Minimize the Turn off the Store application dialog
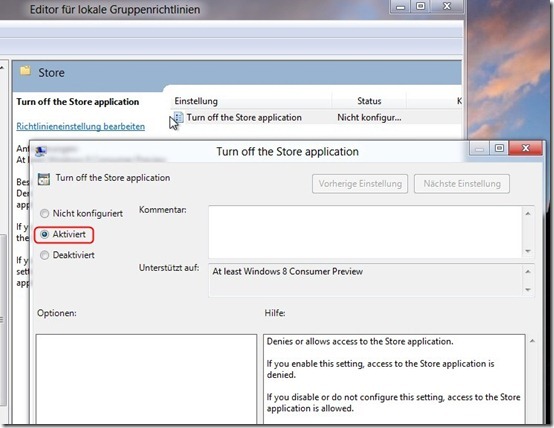The image size is (554, 428). click(479, 149)
